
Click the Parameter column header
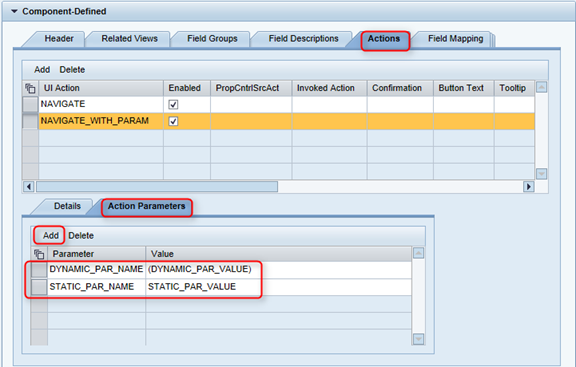pos(97,254)
